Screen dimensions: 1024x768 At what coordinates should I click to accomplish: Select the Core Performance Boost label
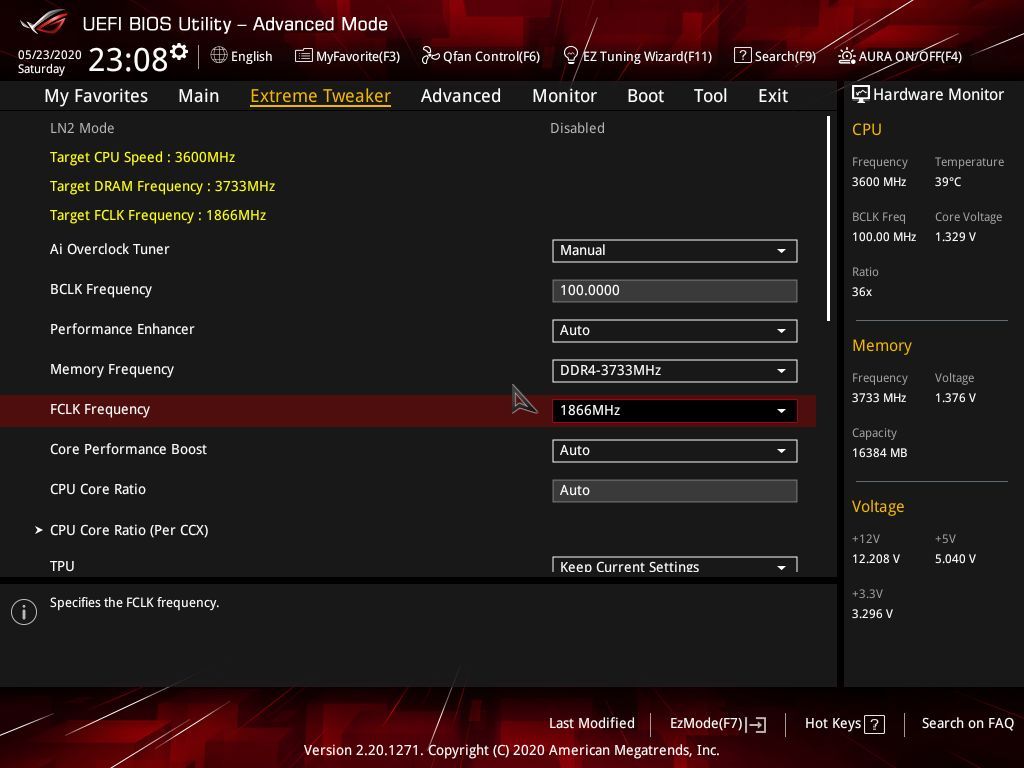pos(128,449)
